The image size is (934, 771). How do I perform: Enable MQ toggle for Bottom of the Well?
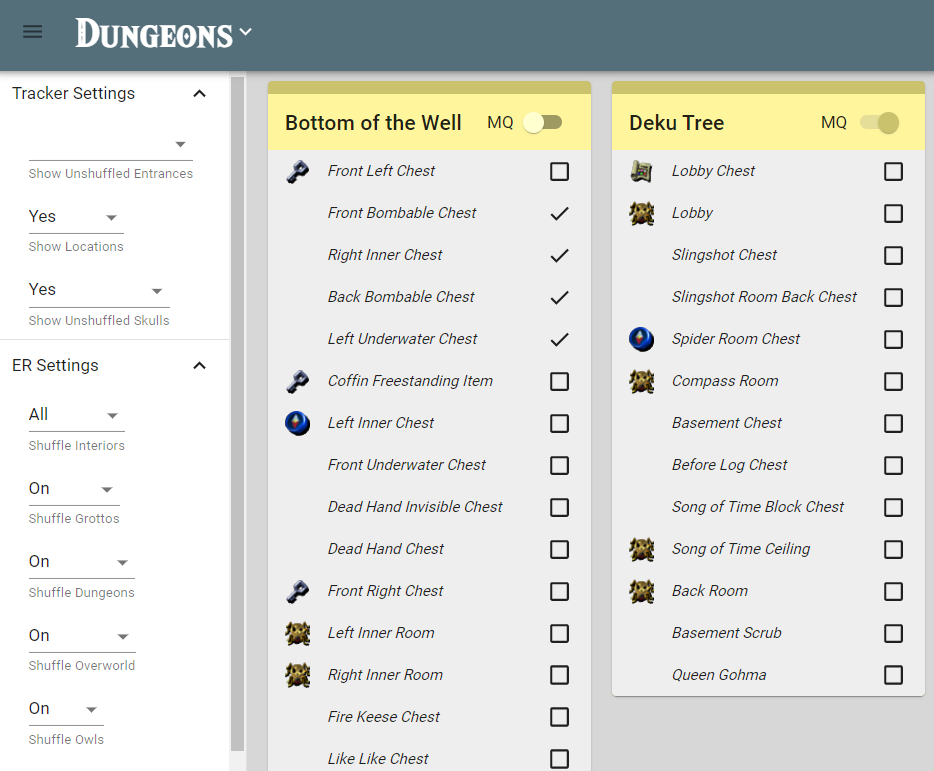543,123
